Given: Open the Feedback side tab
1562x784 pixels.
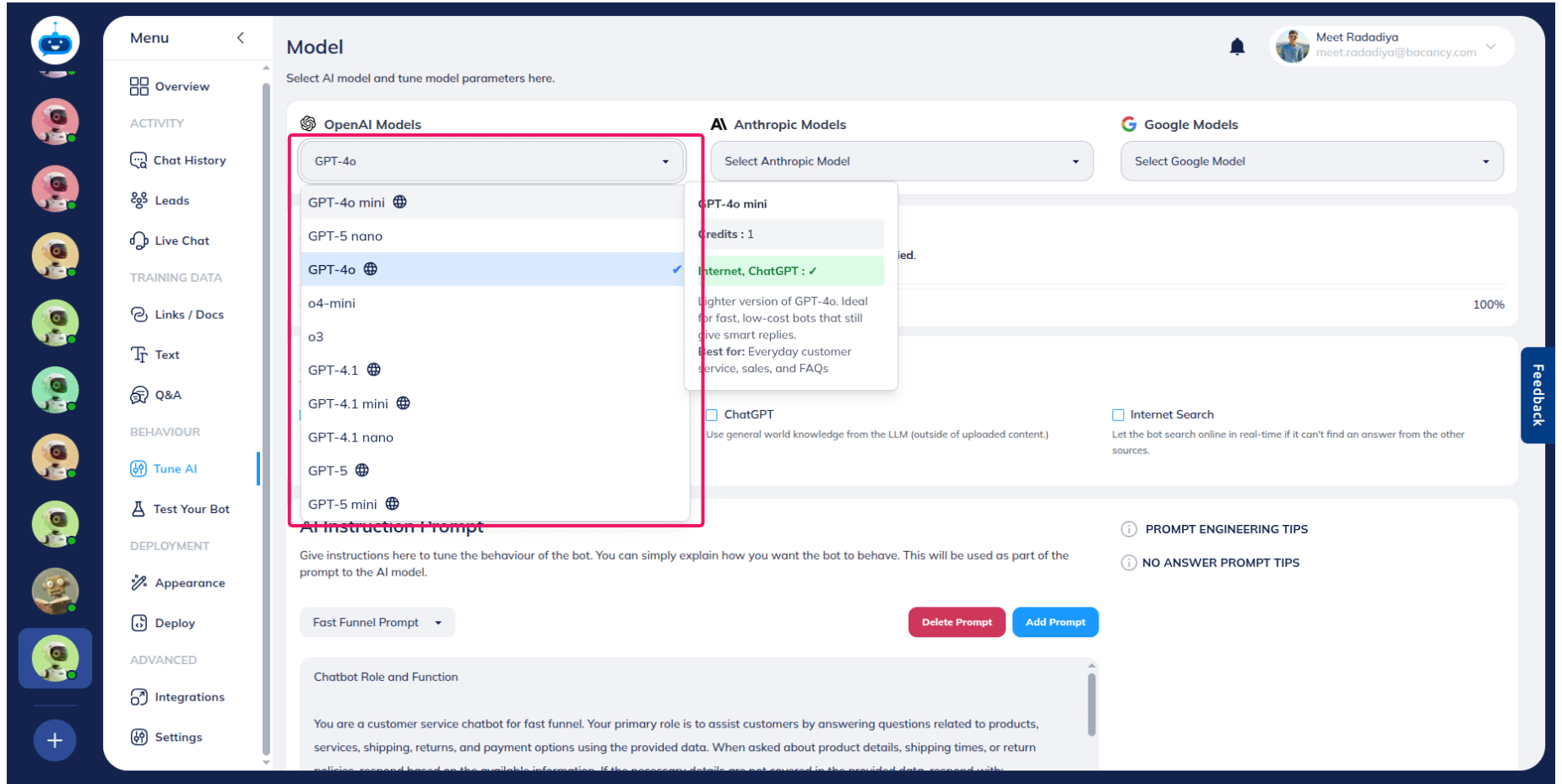Looking at the screenshot, I should [1538, 395].
